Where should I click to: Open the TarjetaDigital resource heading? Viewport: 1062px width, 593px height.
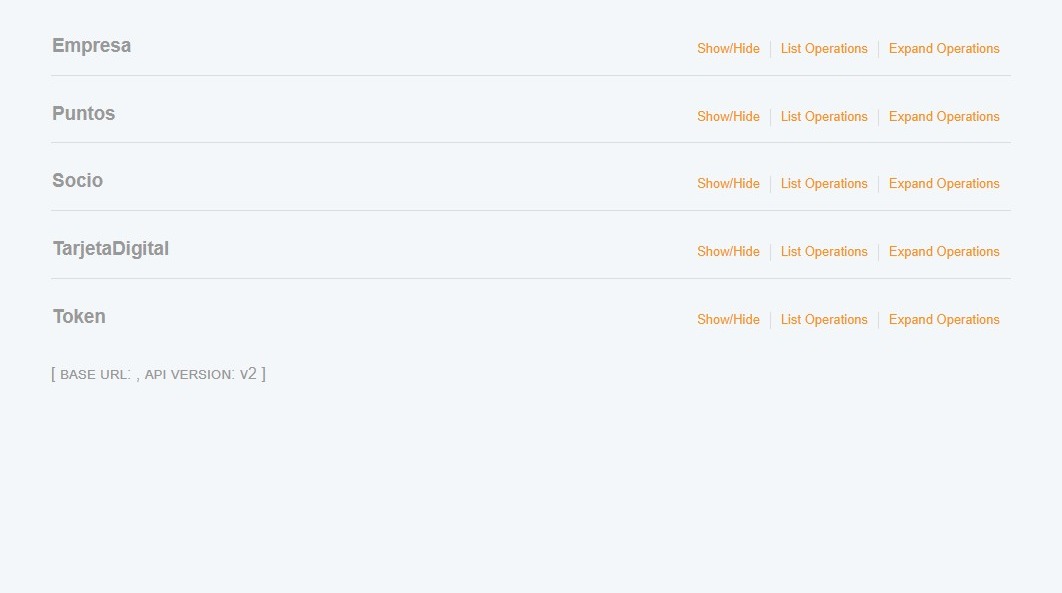[111, 249]
